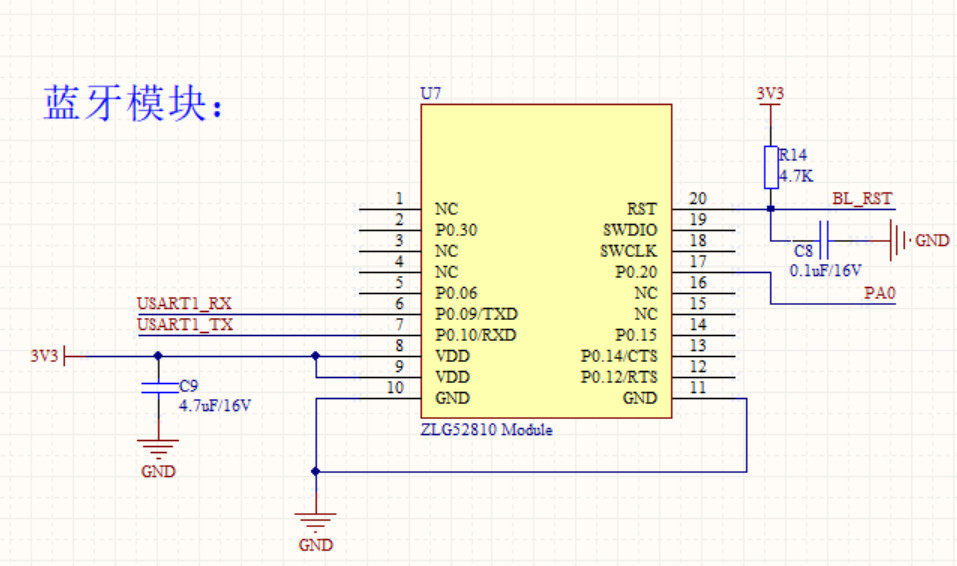Select pin name RST

tap(641, 209)
